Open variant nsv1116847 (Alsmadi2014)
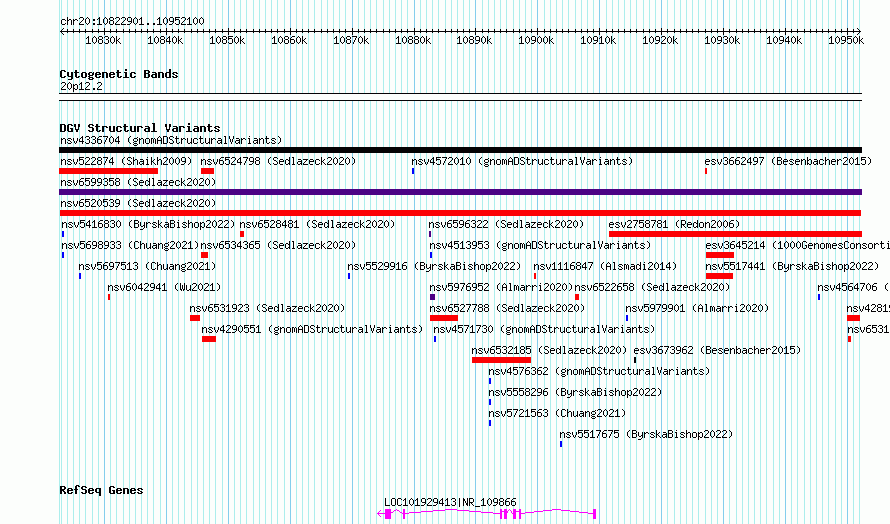This screenshot has width=890, height=524. 605,266
